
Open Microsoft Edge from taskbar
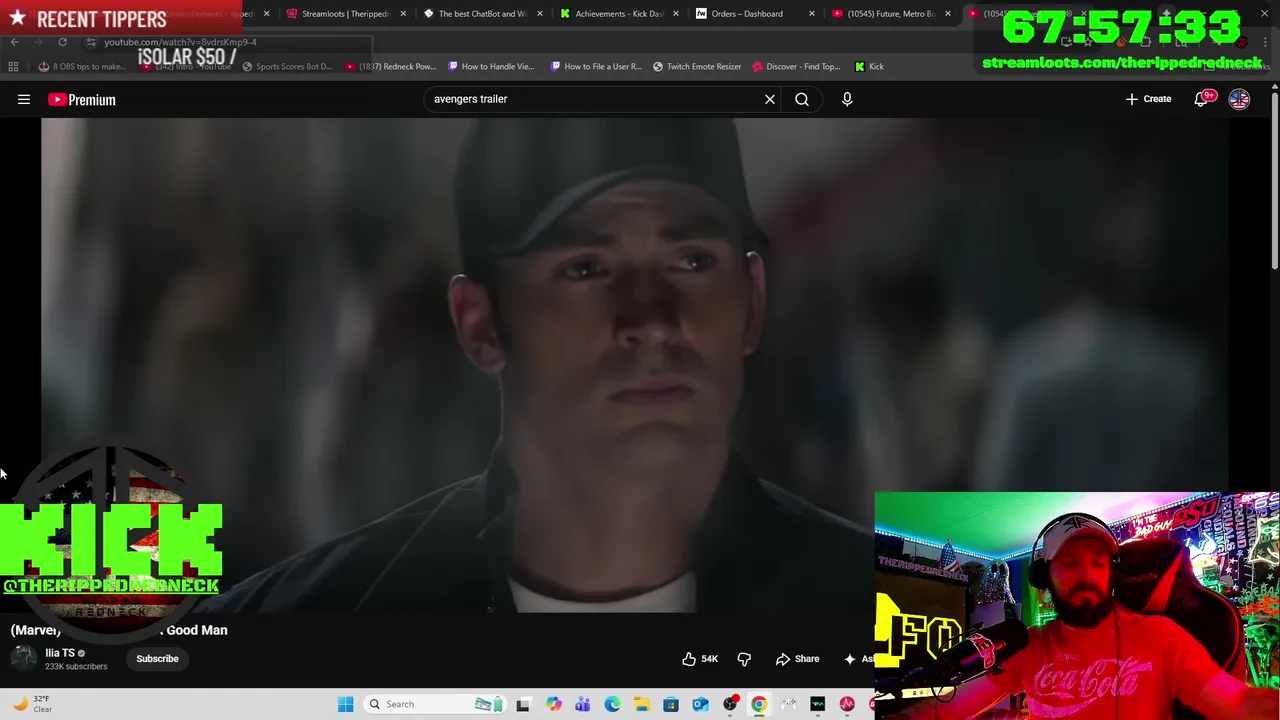point(612,704)
